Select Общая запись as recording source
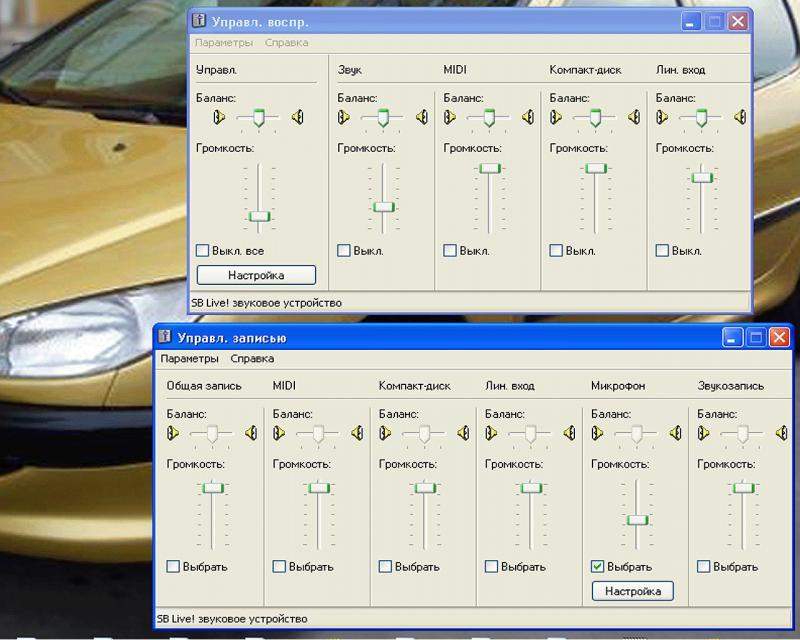This screenshot has width=800, height=640. 174,567
